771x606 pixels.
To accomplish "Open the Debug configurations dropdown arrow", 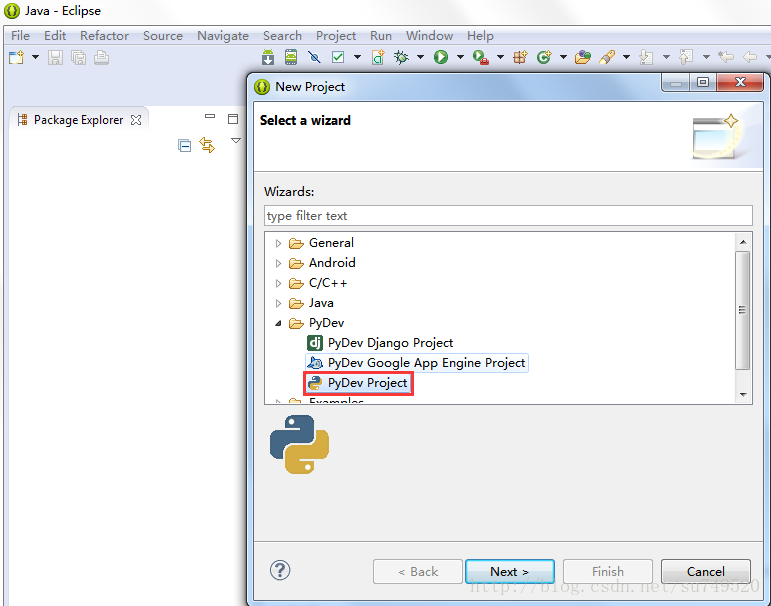I will [420, 58].
